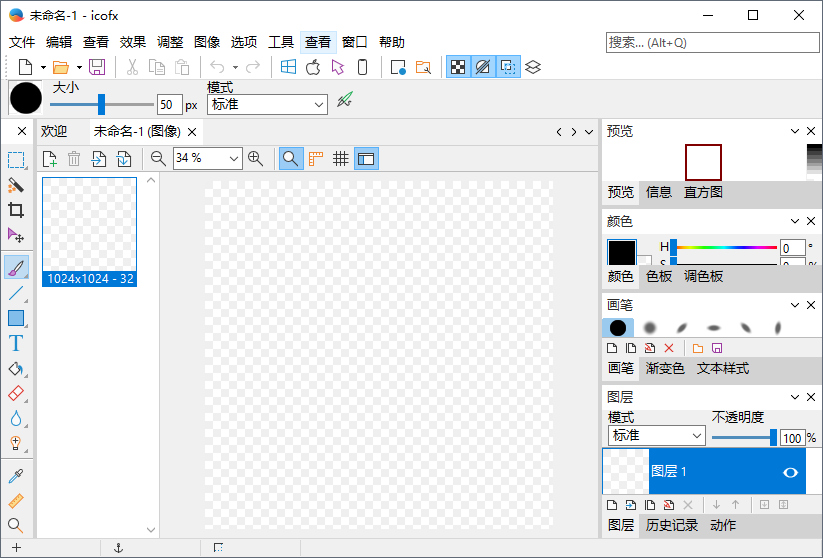Click the H hue slider in the 颜色 panel
Image resolution: width=823 pixels, height=558 pixels.
pyautogui.click(x=726, y=247)
